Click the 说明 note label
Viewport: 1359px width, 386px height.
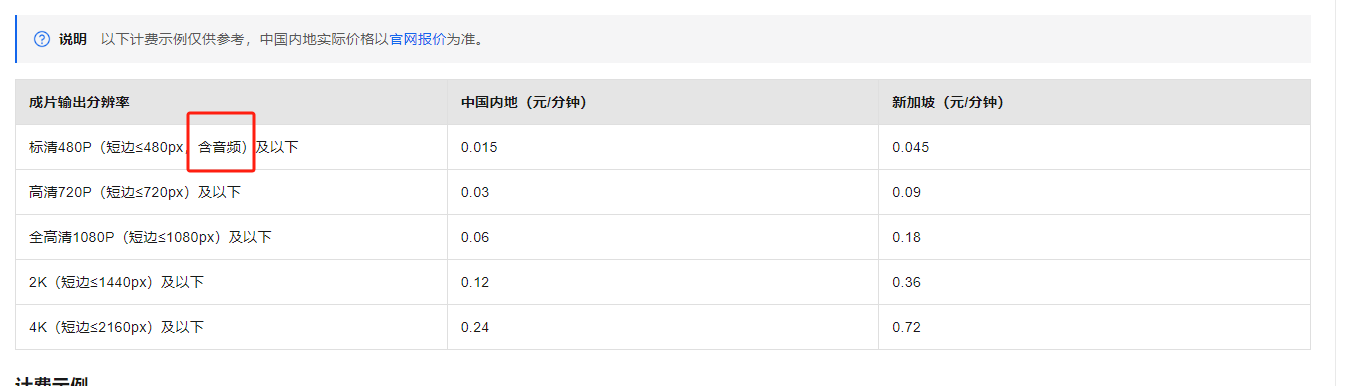[x=72, y=39]
